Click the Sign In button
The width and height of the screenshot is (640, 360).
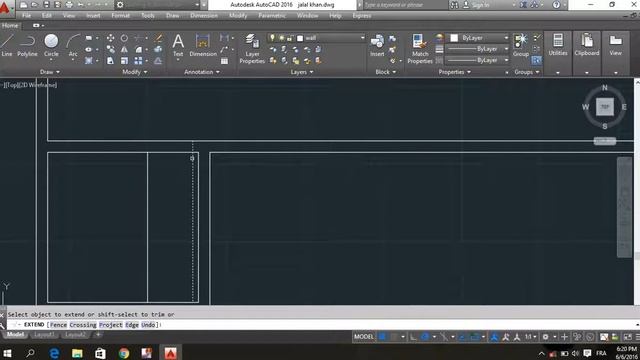(476, 5)
